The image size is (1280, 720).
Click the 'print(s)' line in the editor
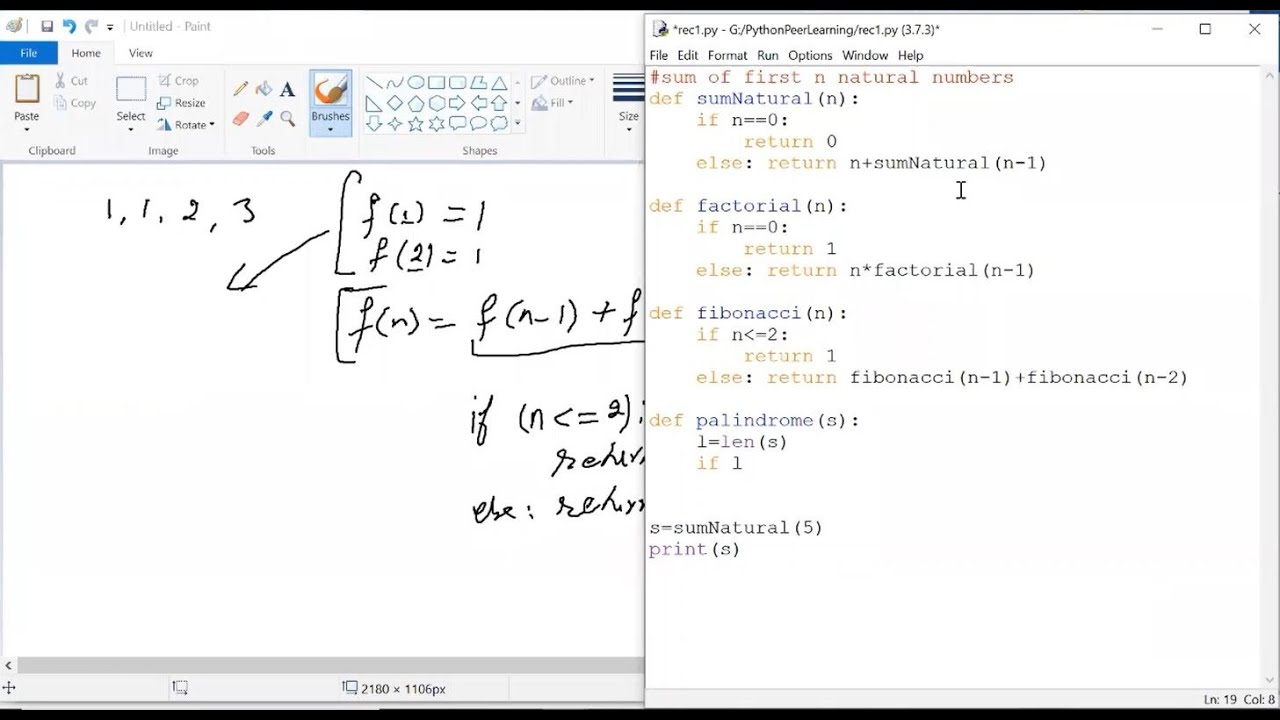pyautogui.click(x=694, y=549)
